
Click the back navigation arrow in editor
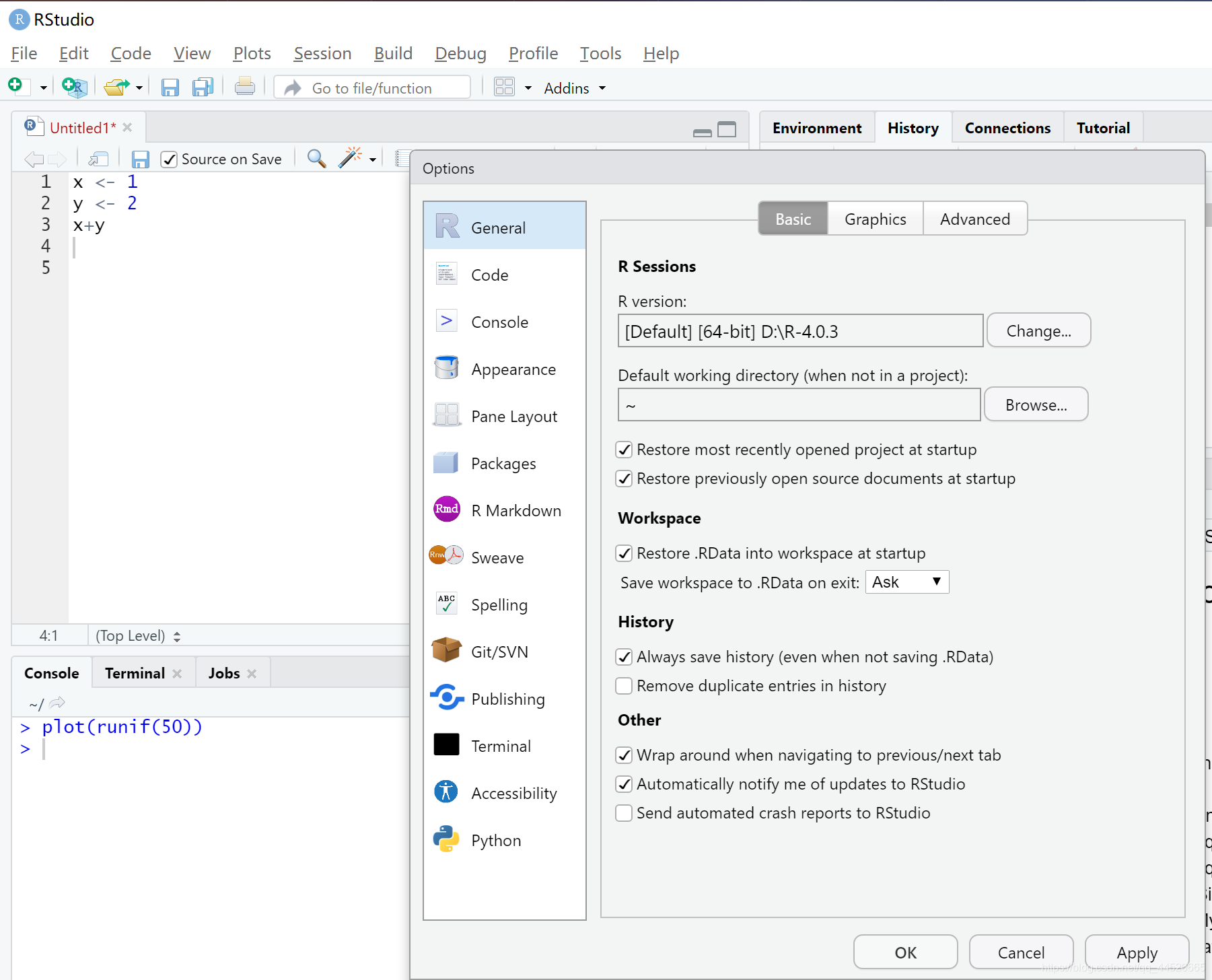point(34,160)
